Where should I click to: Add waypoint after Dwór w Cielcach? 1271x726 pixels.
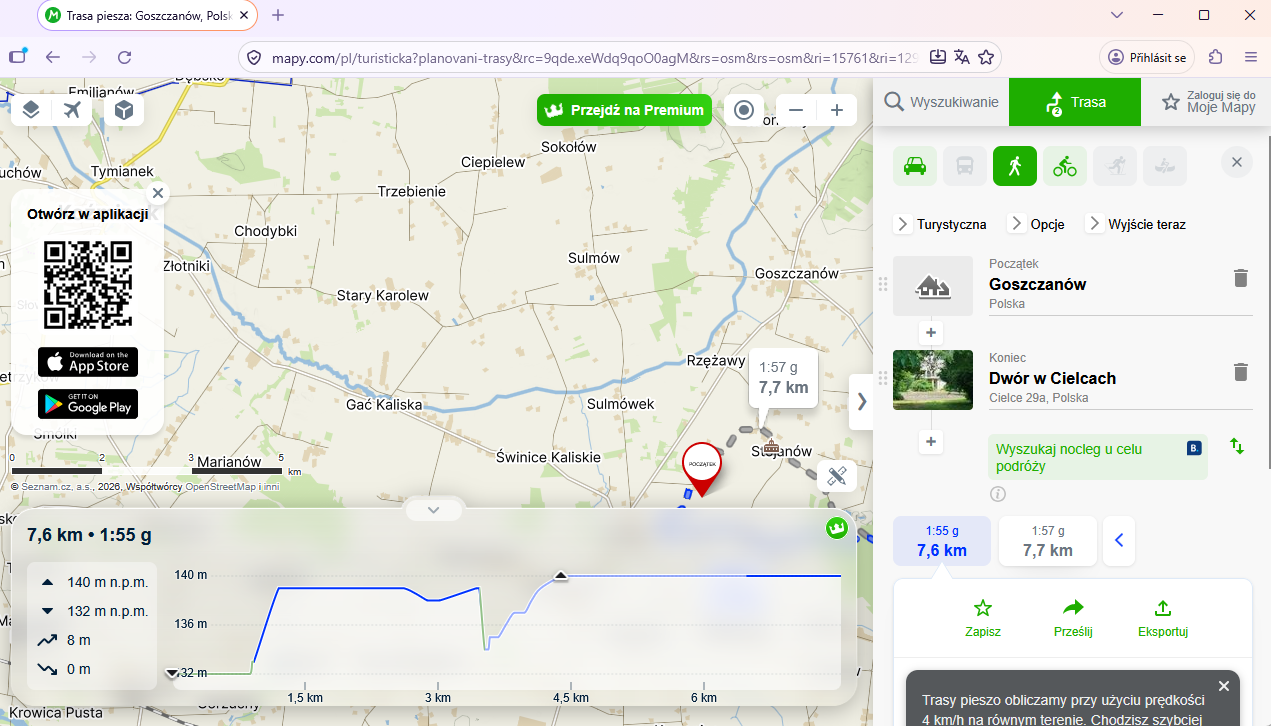pyautogui.click(x=931, y=441)
